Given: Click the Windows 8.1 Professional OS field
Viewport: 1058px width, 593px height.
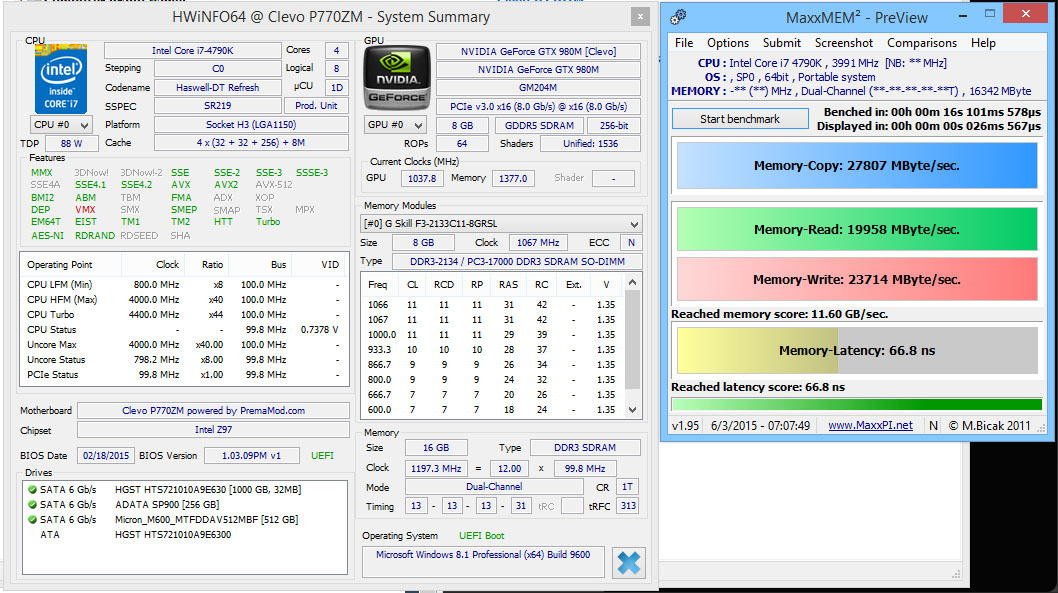Looking at the screenshot, I should 483,561.
